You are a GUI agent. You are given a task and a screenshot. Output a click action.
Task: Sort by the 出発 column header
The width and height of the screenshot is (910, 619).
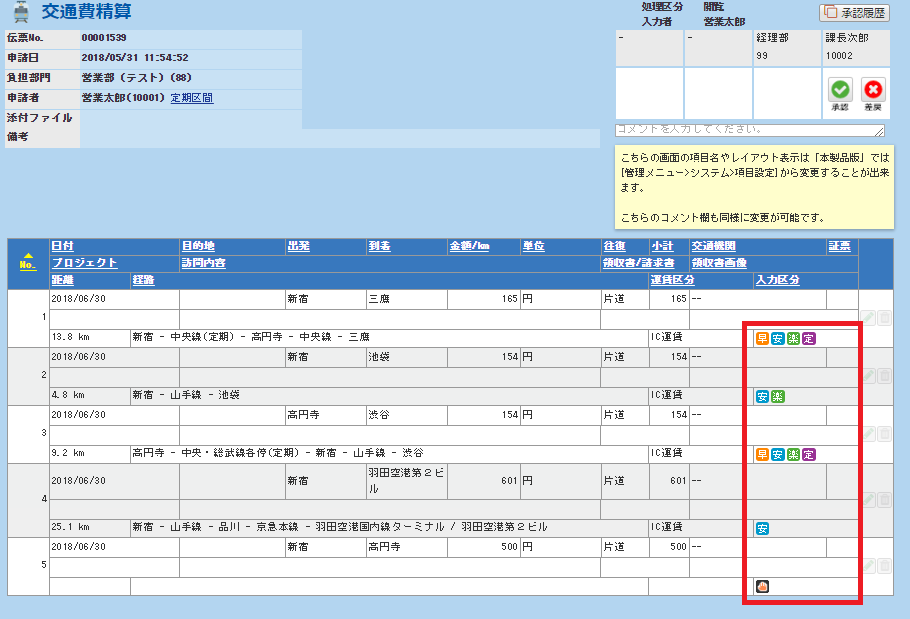point(298,246)
